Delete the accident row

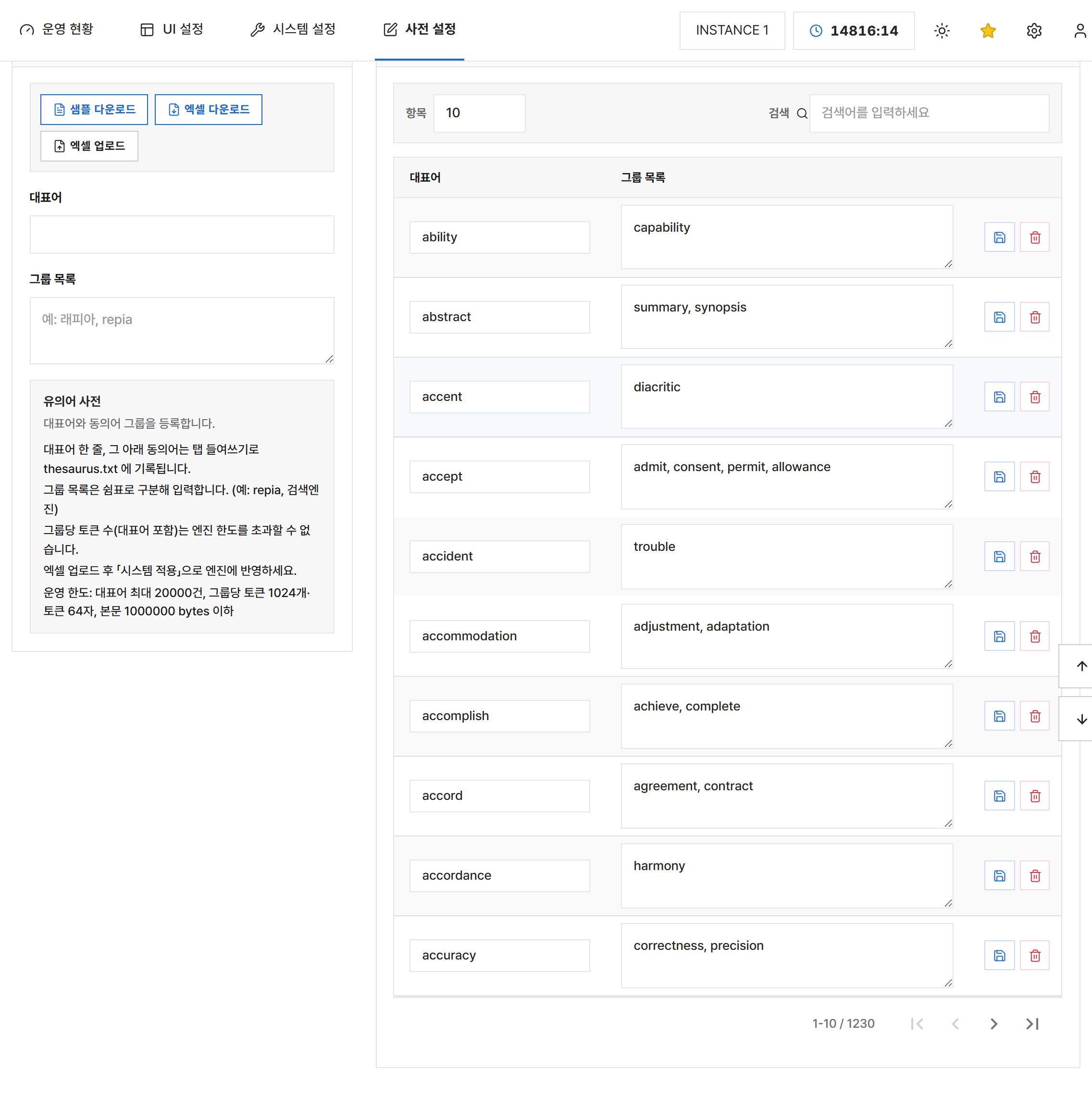coord(1035,557)
